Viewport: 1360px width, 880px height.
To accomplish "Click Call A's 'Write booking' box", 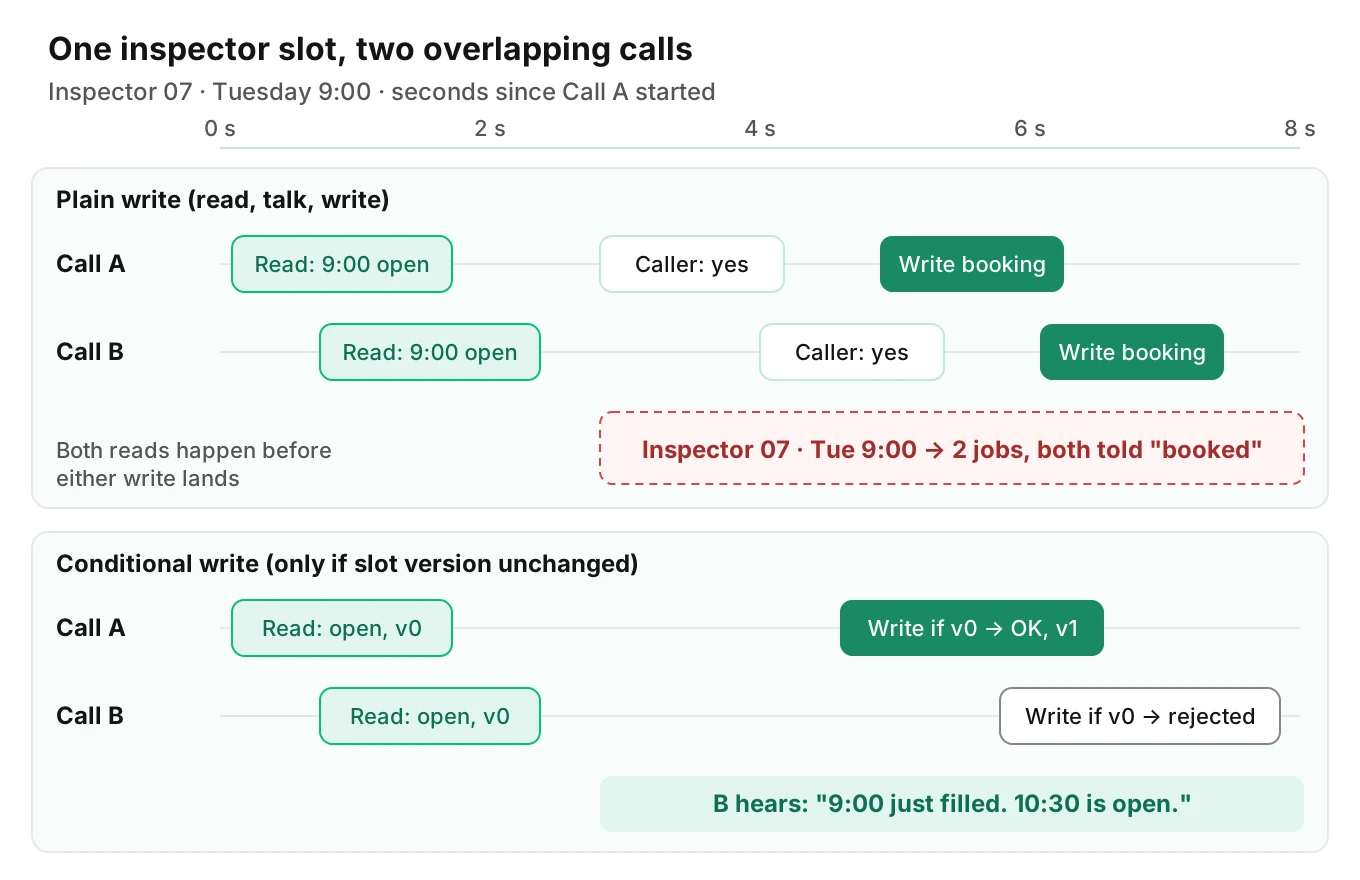I will click(972, 264).
